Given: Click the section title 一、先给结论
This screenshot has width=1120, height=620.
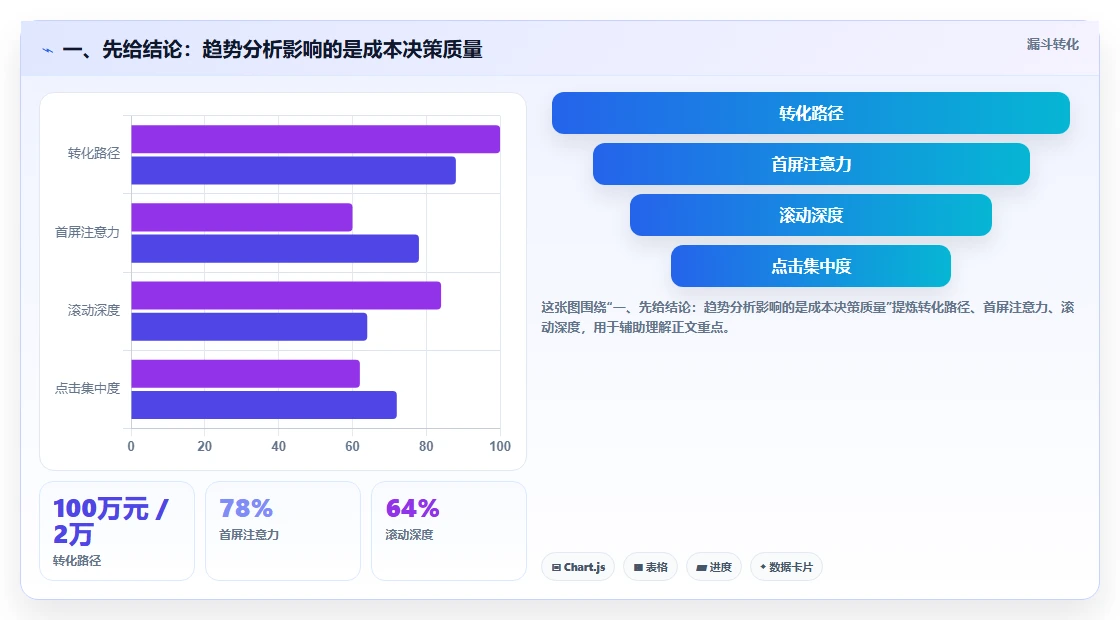Looking at the screenshot, I should click(x=272, y=50).
